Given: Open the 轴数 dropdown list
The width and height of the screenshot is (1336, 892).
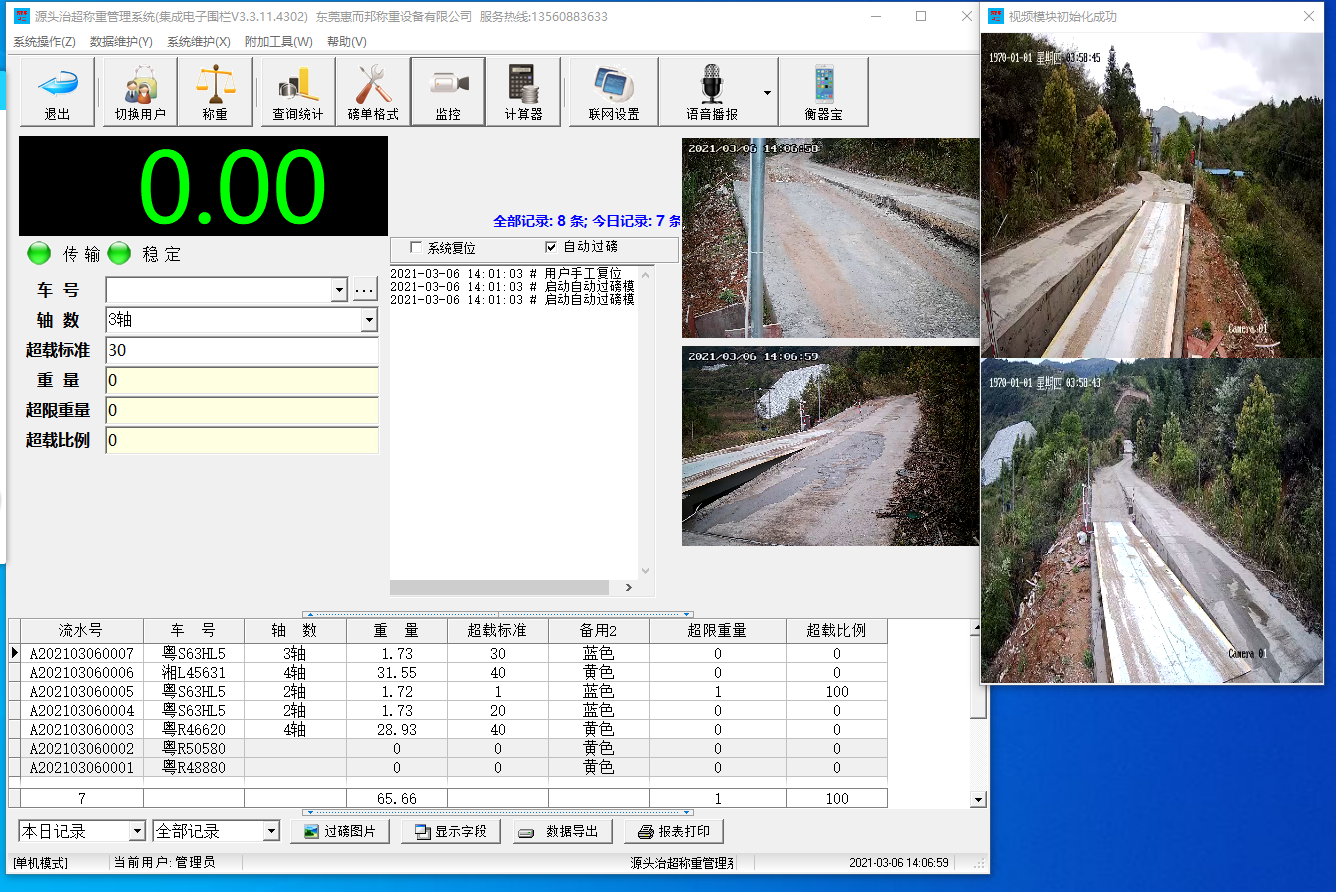Looking at the screenshot, I should 369,320.
